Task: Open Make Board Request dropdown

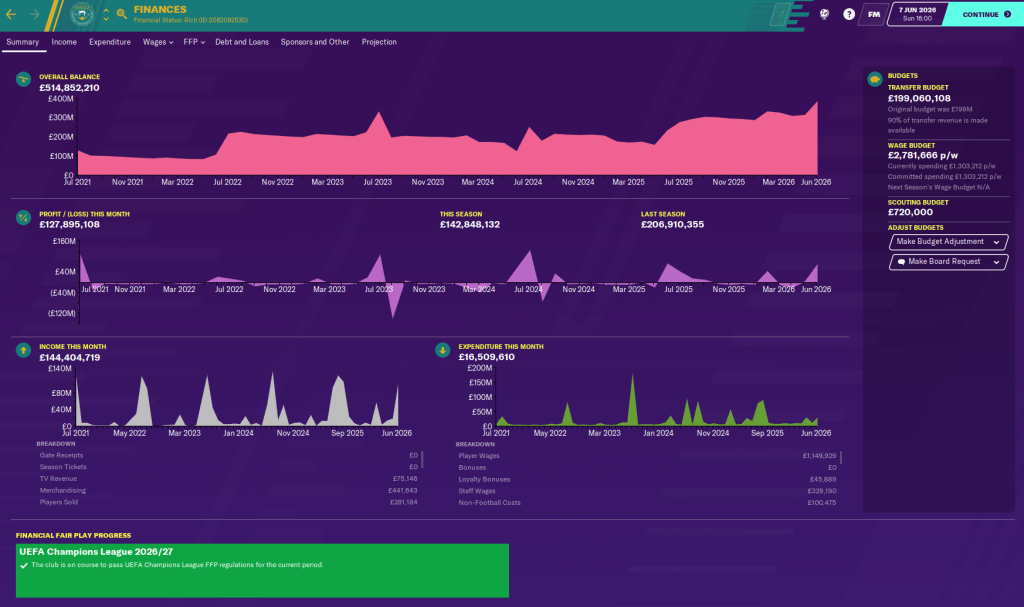Action: (948, 262)
